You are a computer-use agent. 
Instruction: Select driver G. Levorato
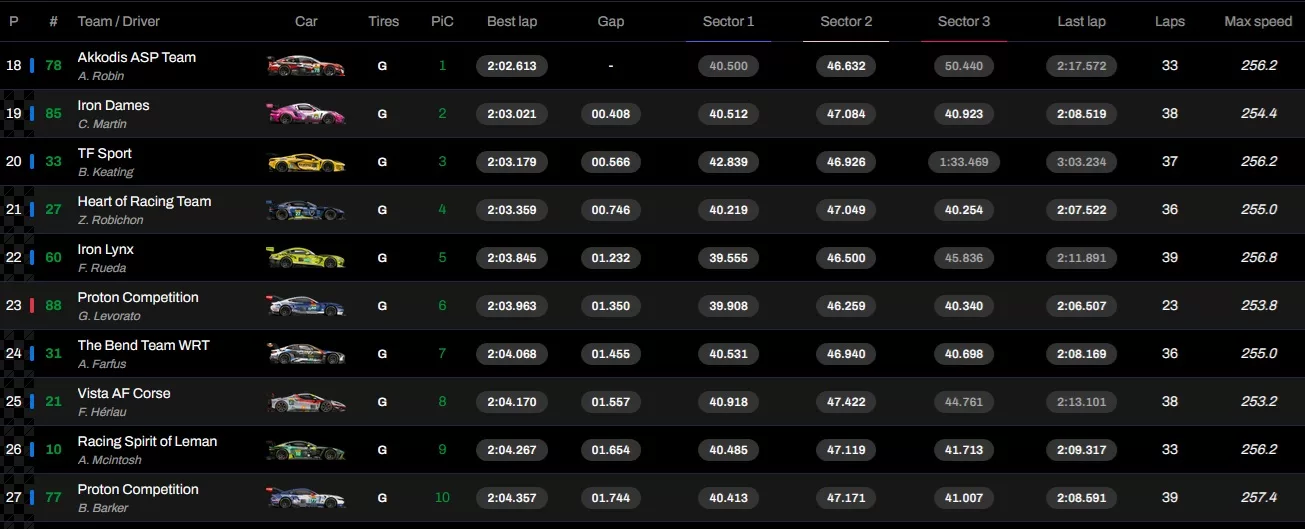[108, 316]
